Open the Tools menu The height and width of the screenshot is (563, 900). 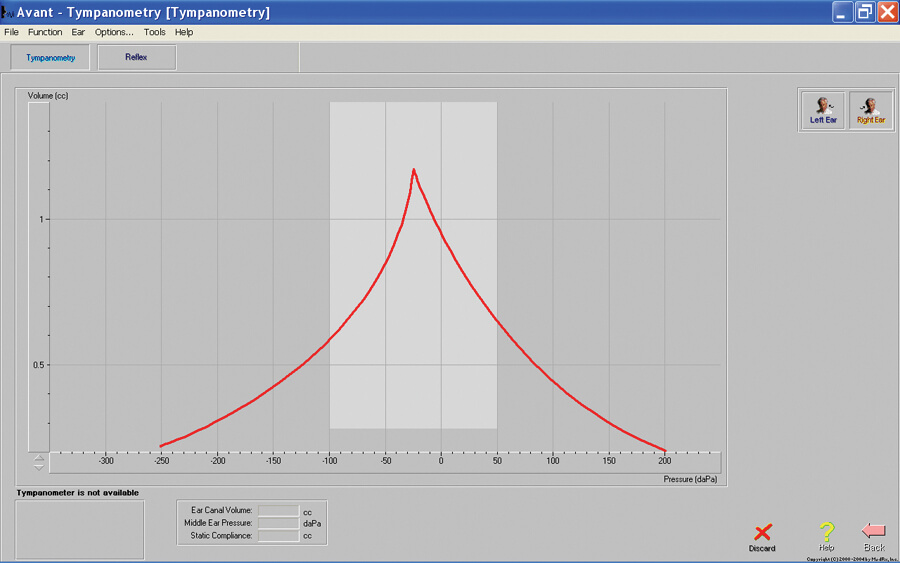pyautogui.click(x=154, y=32)
